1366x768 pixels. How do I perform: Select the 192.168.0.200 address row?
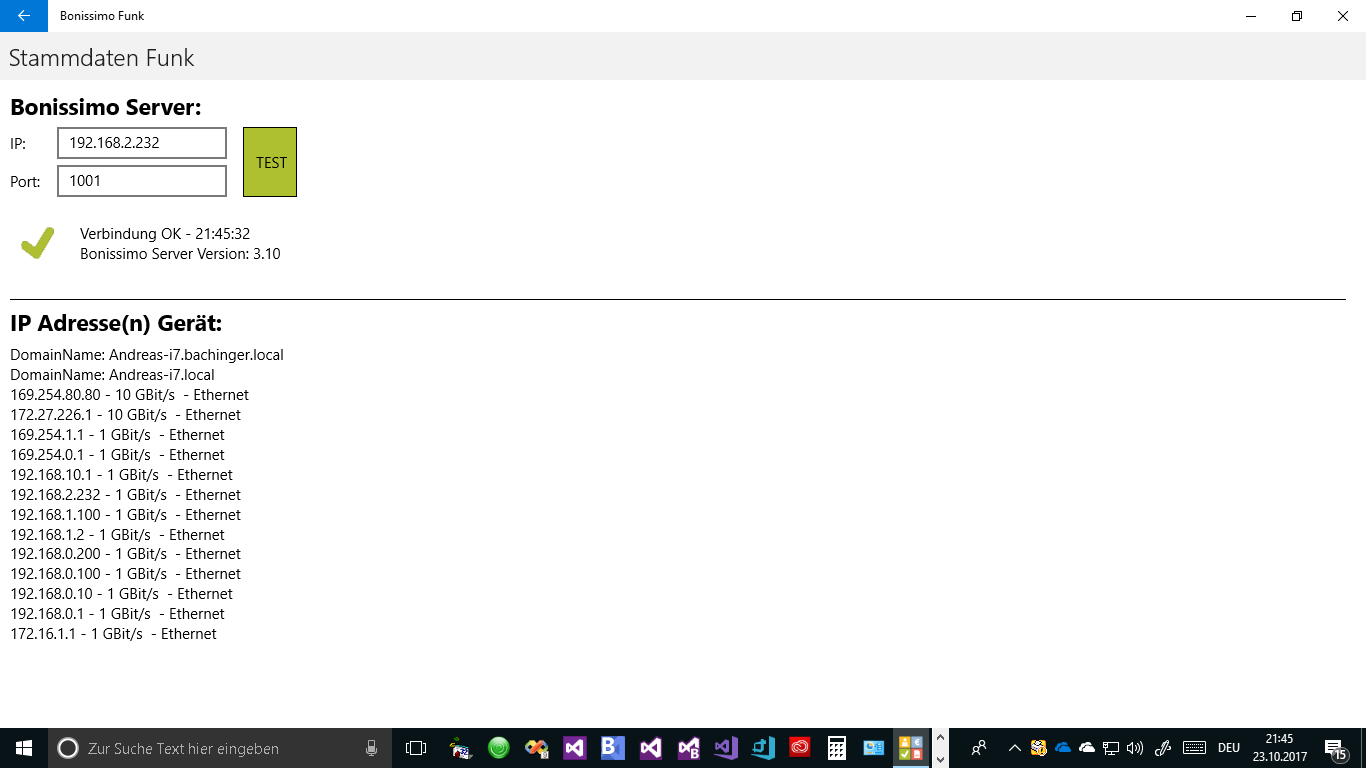coord(125,554)
